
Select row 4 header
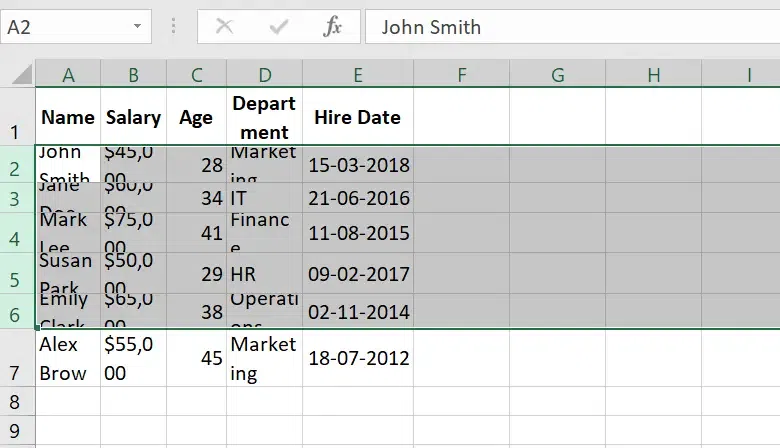[x=16, y=239]
